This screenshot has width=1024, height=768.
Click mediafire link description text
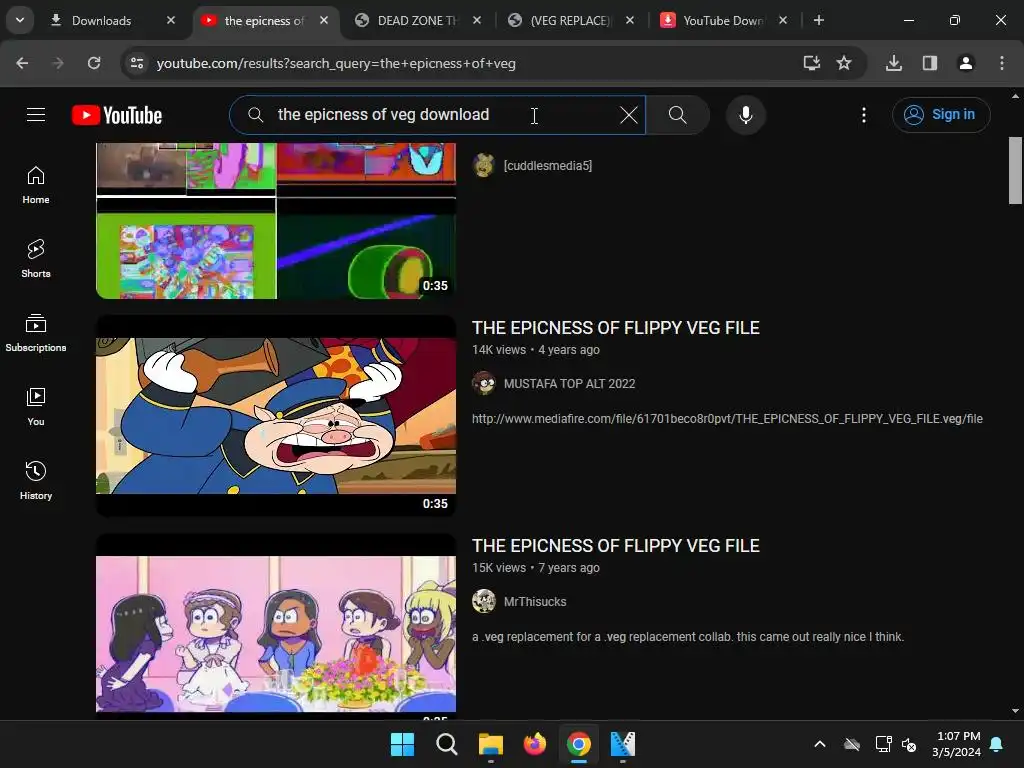tap(727, 419)
